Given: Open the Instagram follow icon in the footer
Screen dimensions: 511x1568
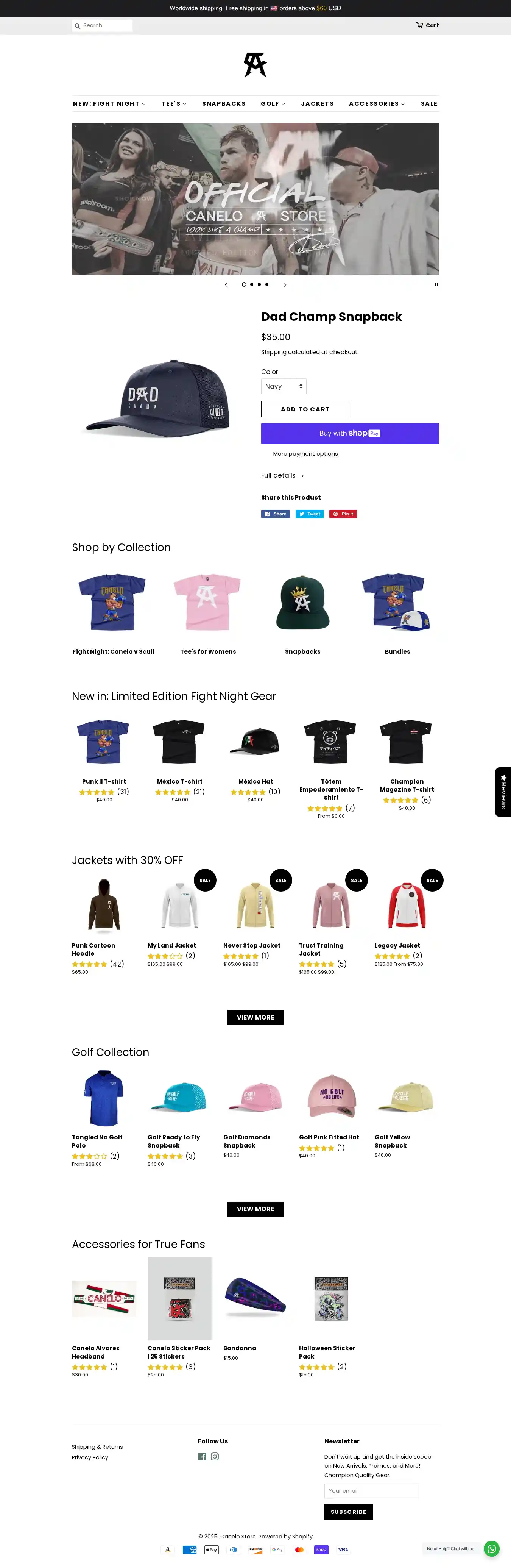Looking at the screenshot, I should [x=215, y=1457].
